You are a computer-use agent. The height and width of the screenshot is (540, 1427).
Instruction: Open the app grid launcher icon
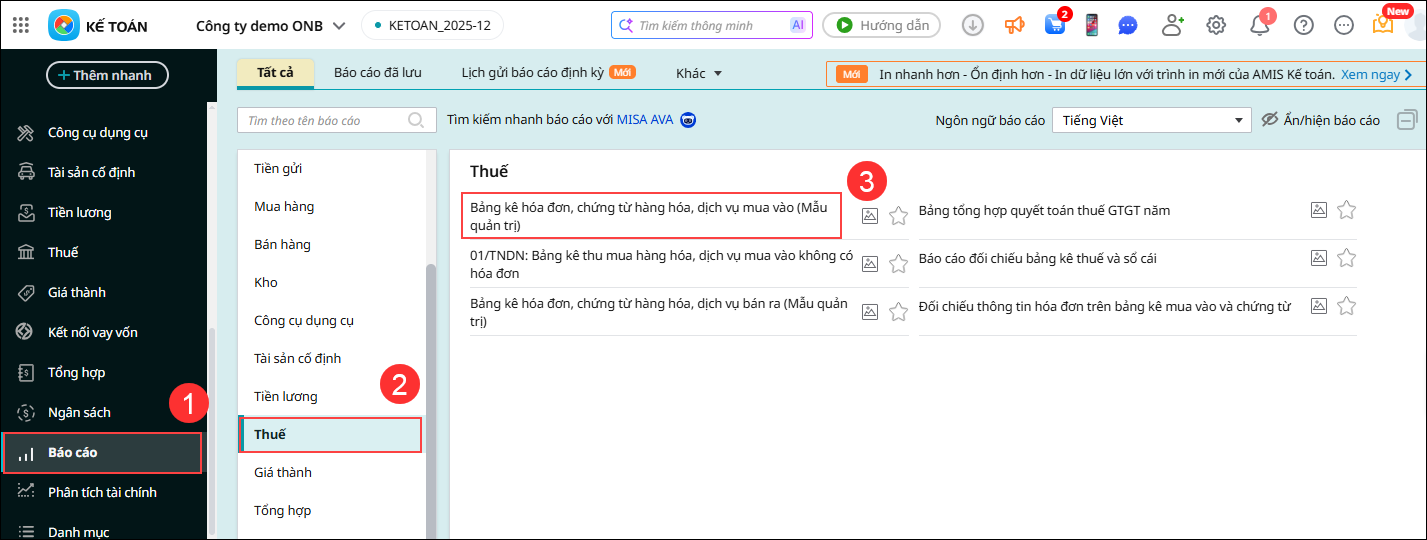21,25
